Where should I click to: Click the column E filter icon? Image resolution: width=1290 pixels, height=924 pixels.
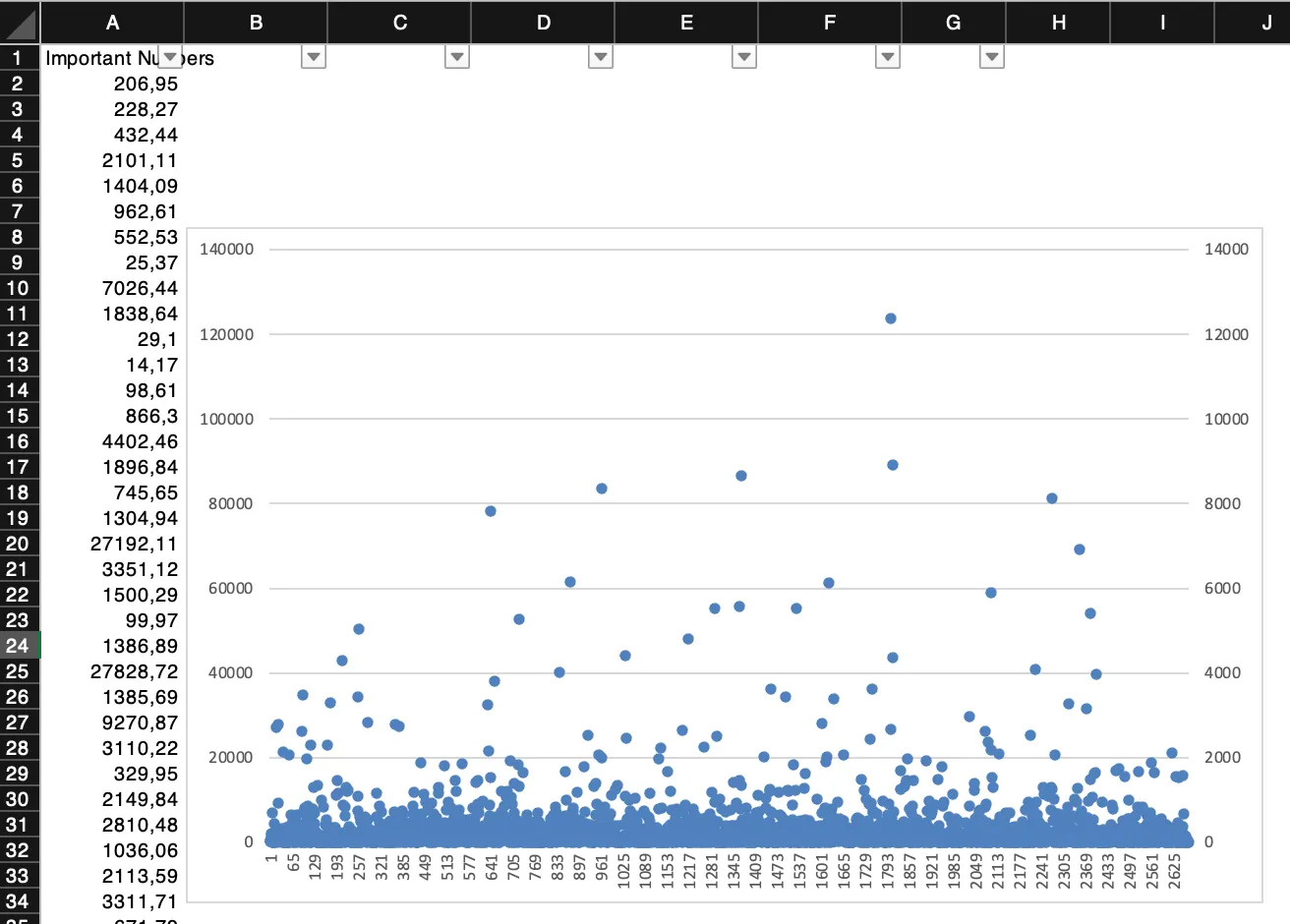click(743, 57)
